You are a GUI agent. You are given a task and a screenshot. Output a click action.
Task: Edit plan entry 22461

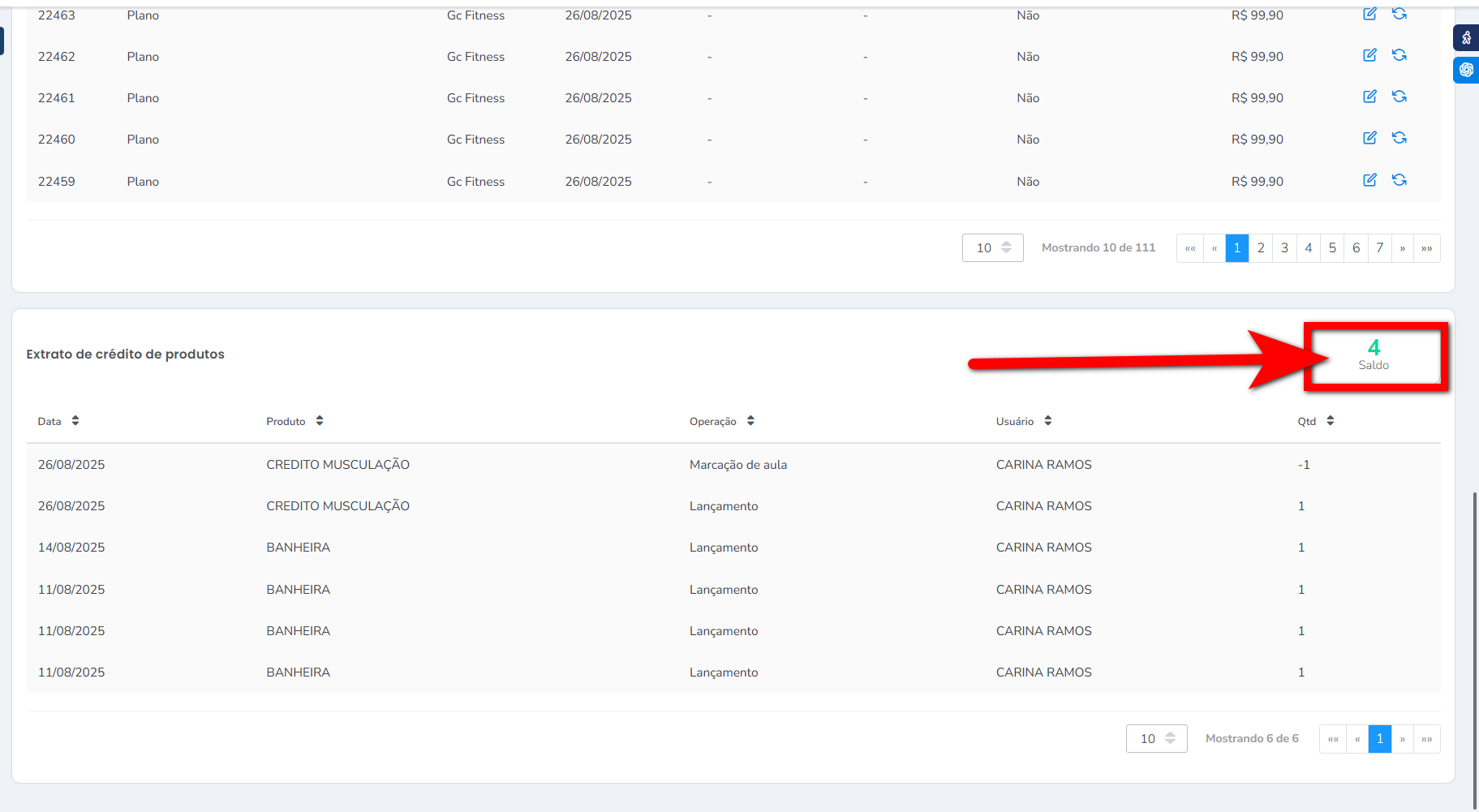pos(1369,97)
